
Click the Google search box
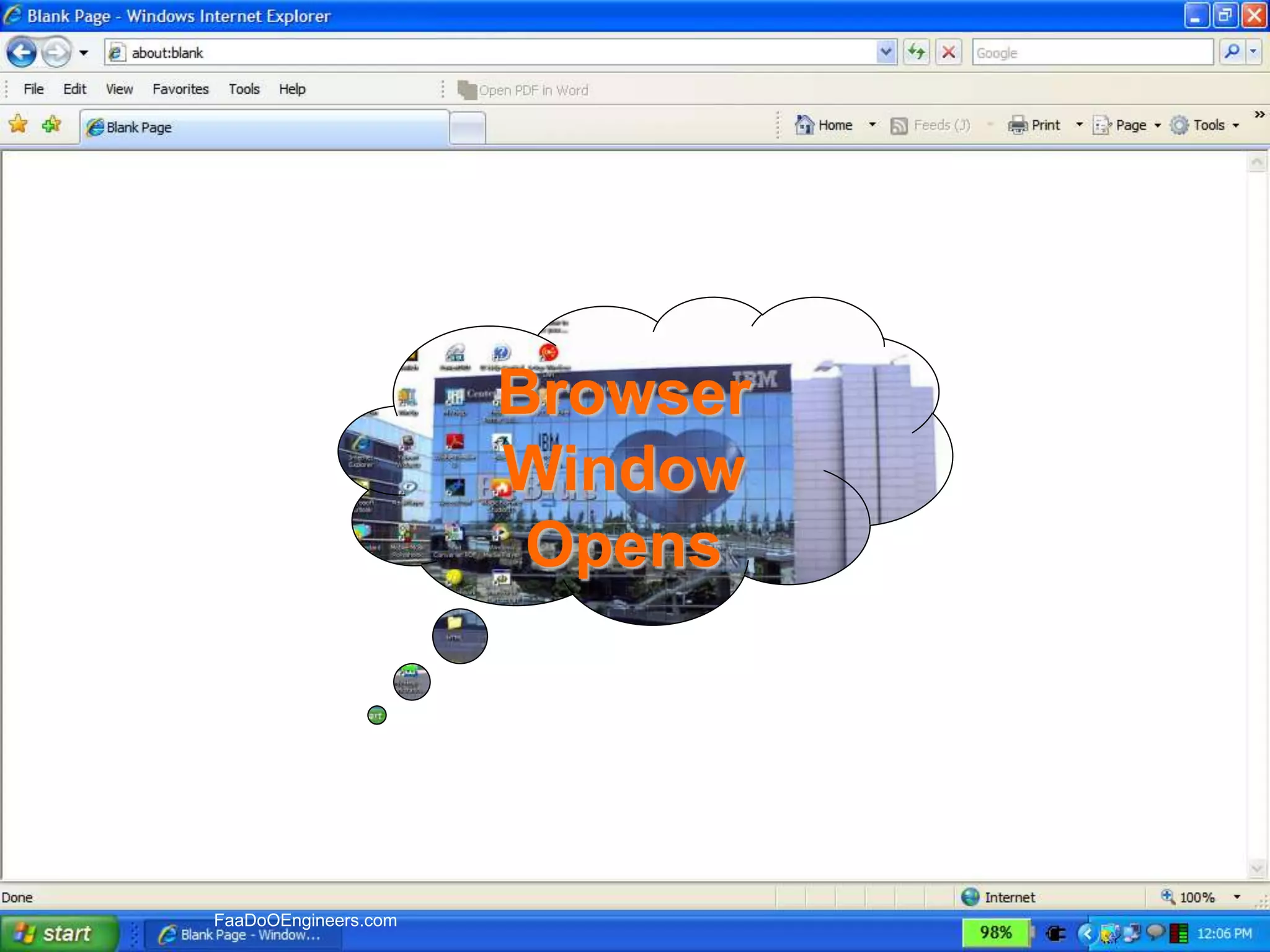(x=1092, y=53)
